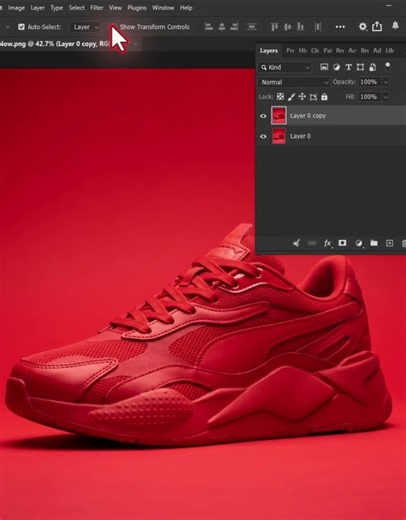This screenshot has height=520, width=406.
Task: Click the align top edges icon
Action: coord(274,27)
